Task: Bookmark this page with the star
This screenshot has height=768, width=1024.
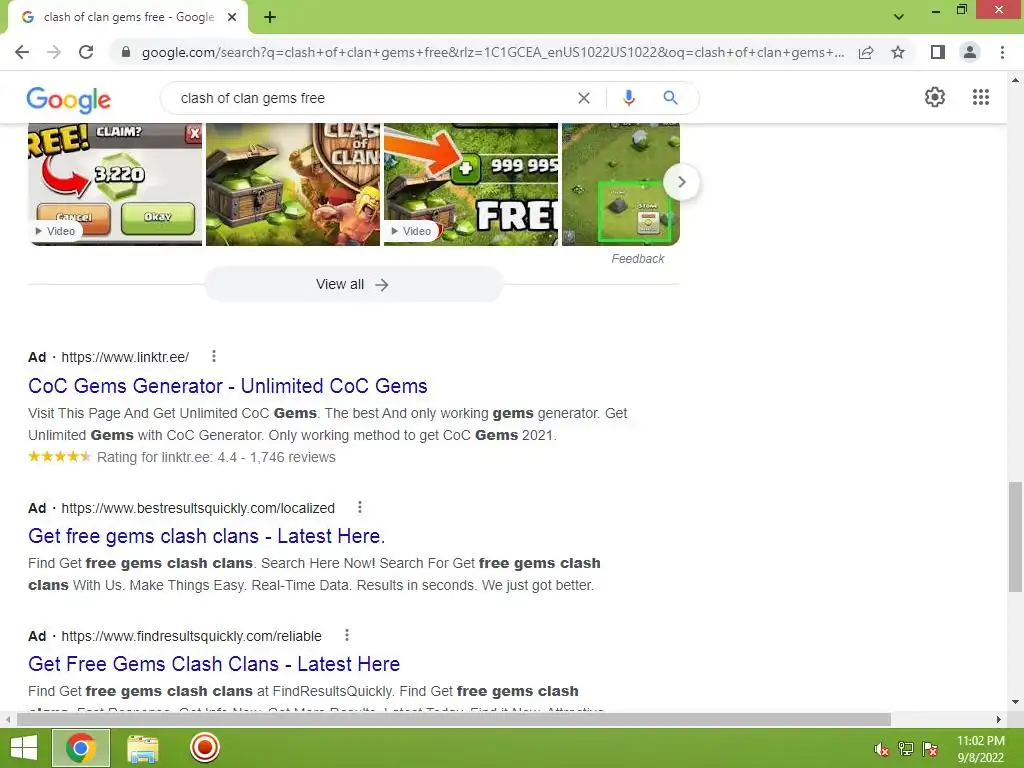Action: [898, 52]
